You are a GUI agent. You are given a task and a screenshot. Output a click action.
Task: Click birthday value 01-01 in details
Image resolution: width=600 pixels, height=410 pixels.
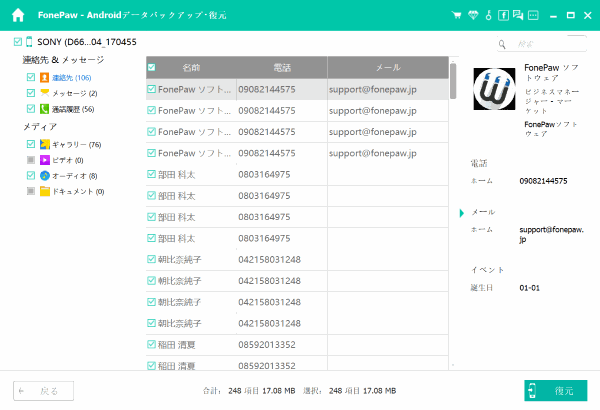click(530, 288)
